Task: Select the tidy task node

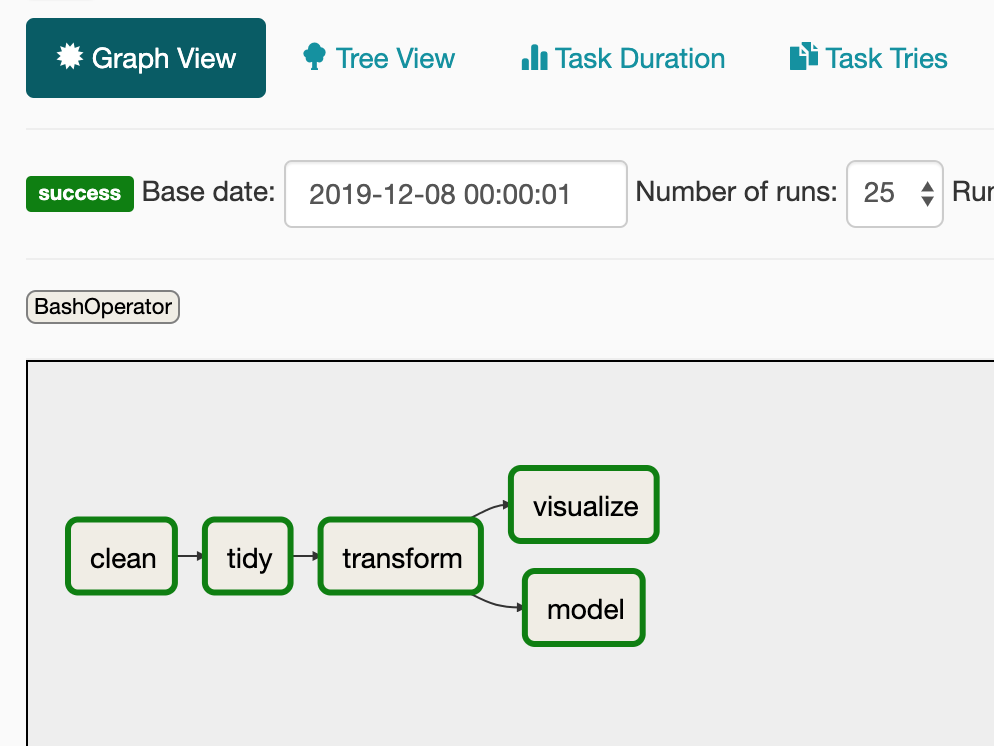Action: (248, 556)
